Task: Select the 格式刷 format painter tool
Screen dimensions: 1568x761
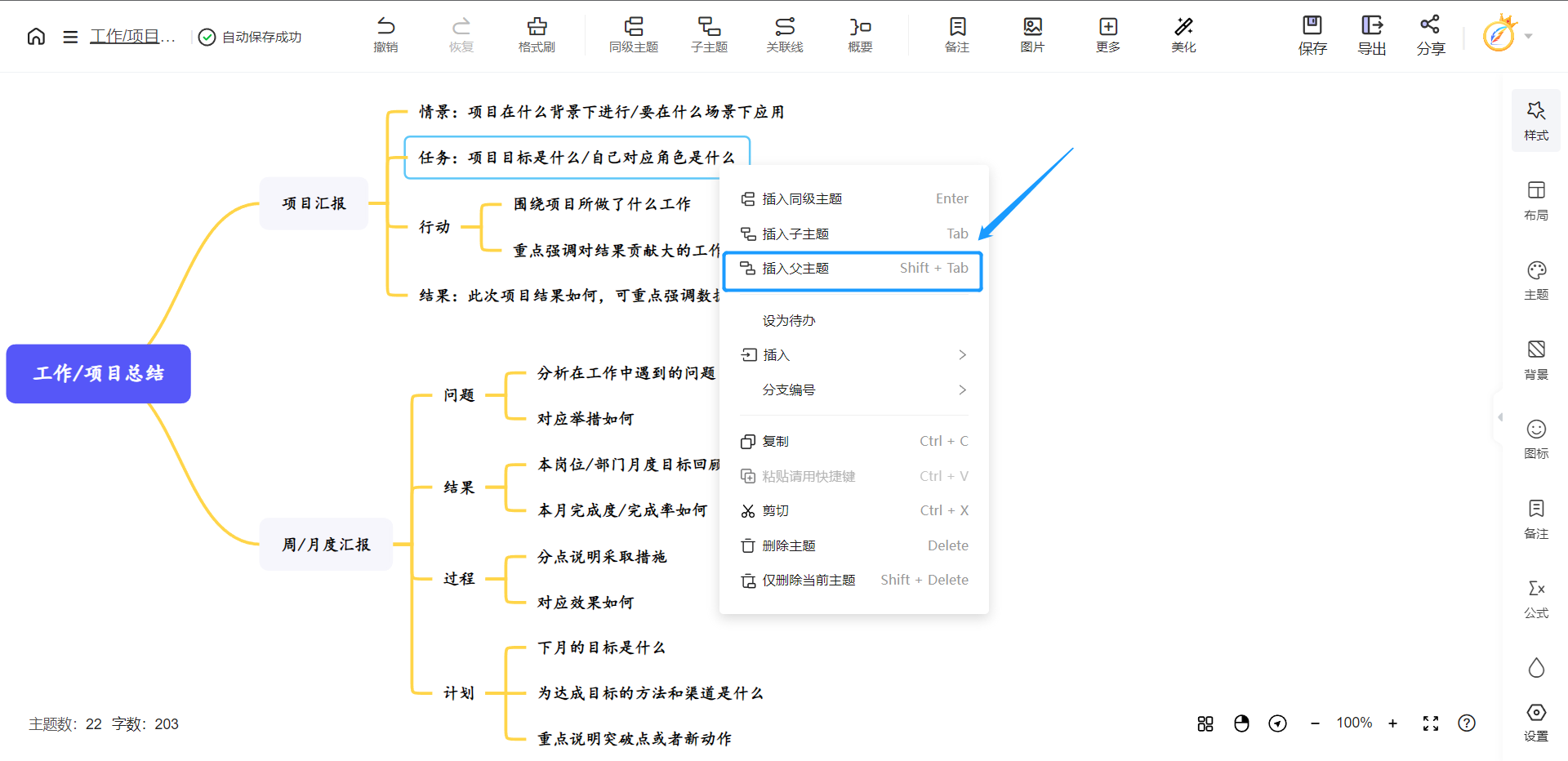Action: (537, 34)
